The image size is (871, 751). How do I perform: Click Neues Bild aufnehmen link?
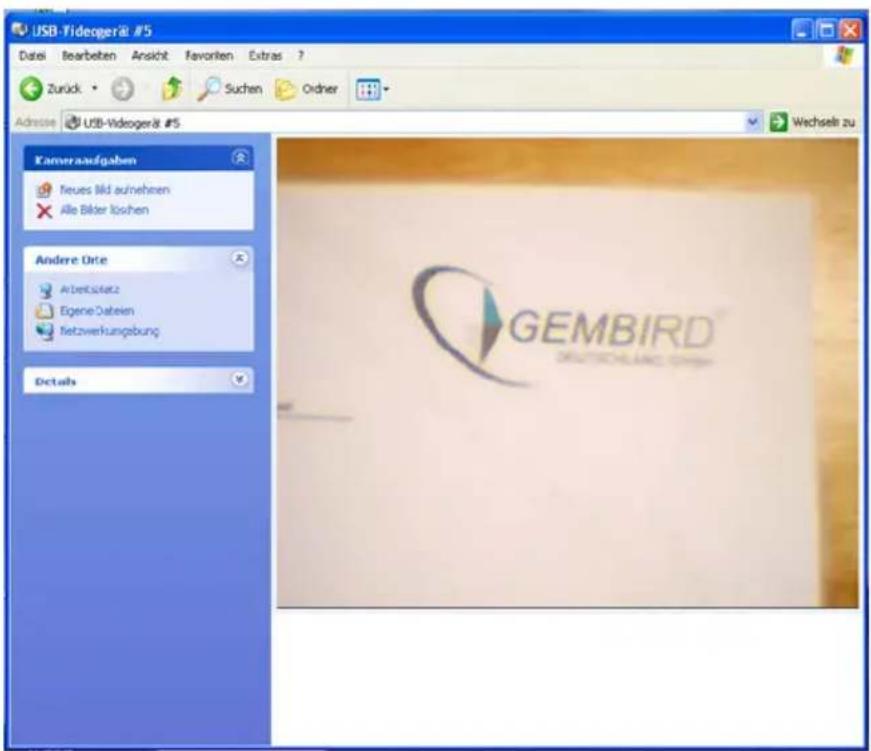(x=114, y=190)
